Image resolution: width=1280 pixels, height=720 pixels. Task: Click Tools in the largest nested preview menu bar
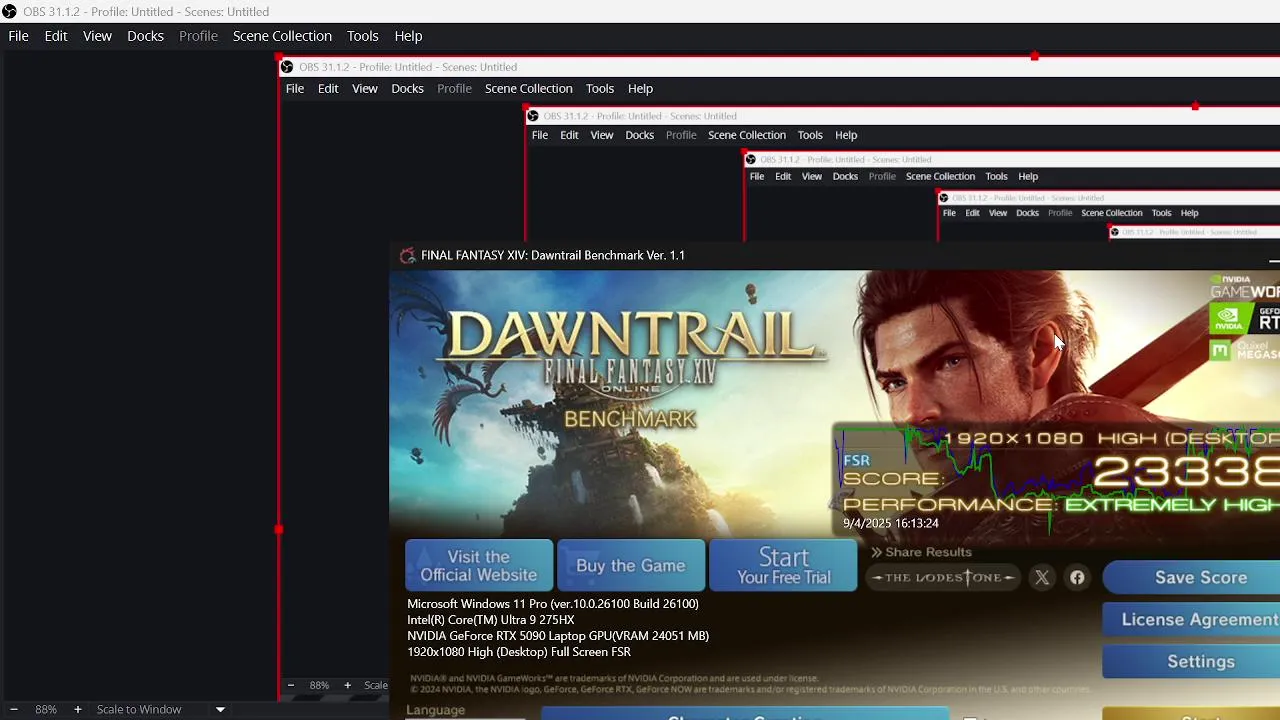(600, 88)
